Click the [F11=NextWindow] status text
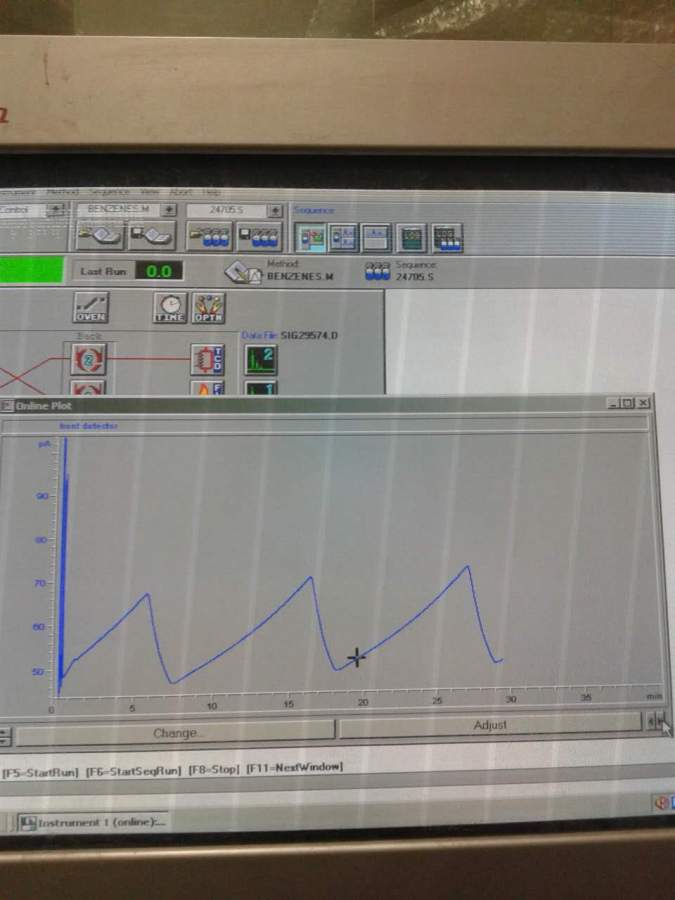The image size is (675, 900). click(294, 767)
